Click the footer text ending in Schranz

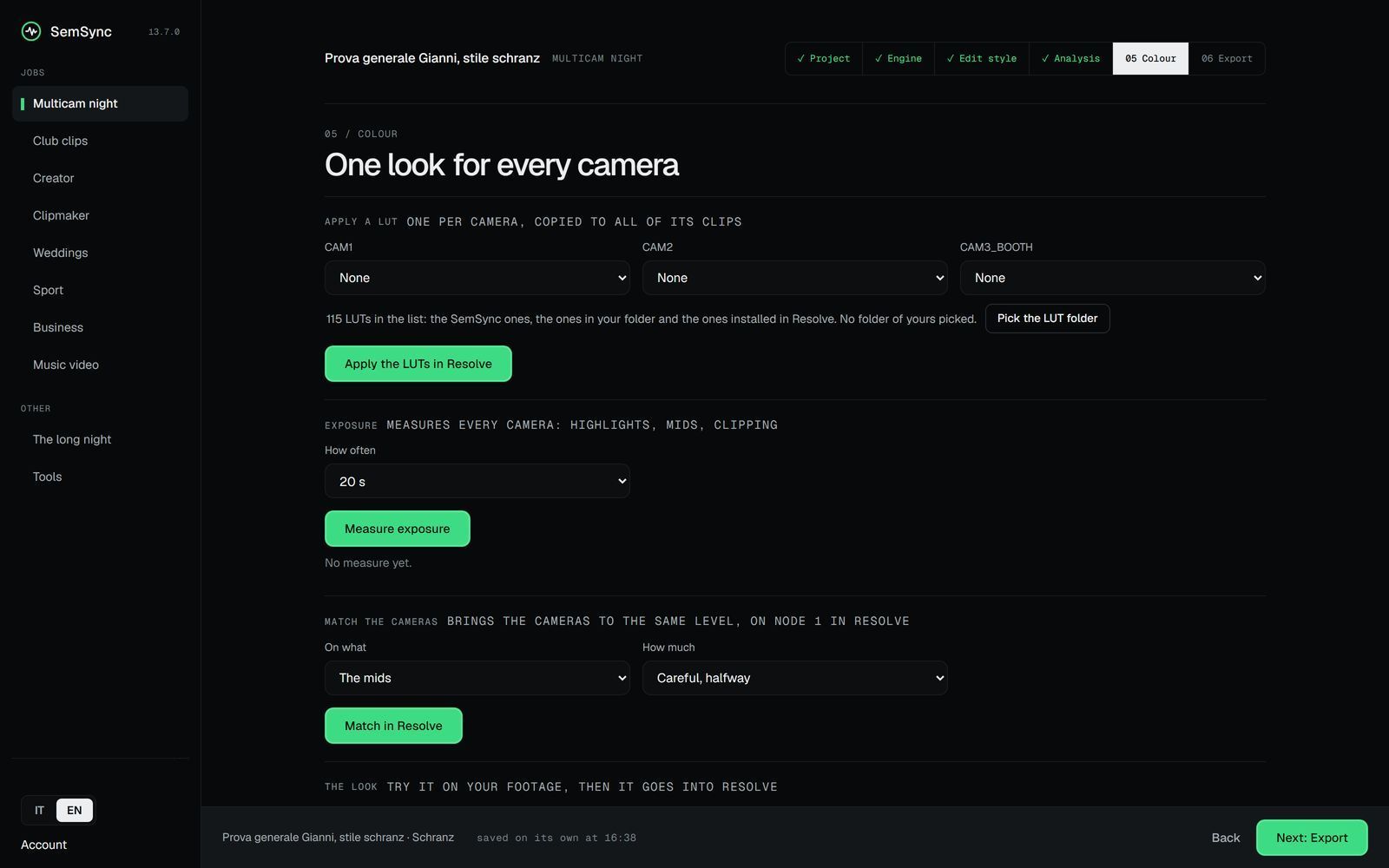point(338,838)
